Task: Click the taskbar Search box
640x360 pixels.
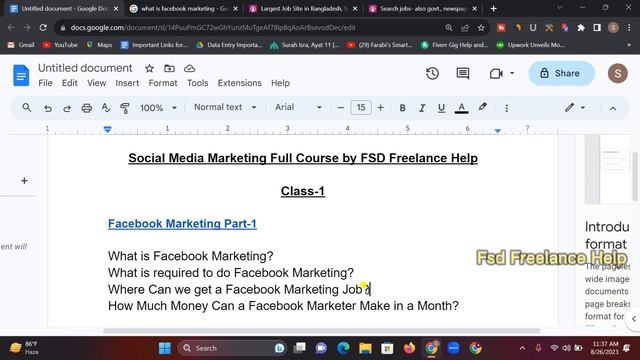Action: pyautogui.click(x=232, y=348)
